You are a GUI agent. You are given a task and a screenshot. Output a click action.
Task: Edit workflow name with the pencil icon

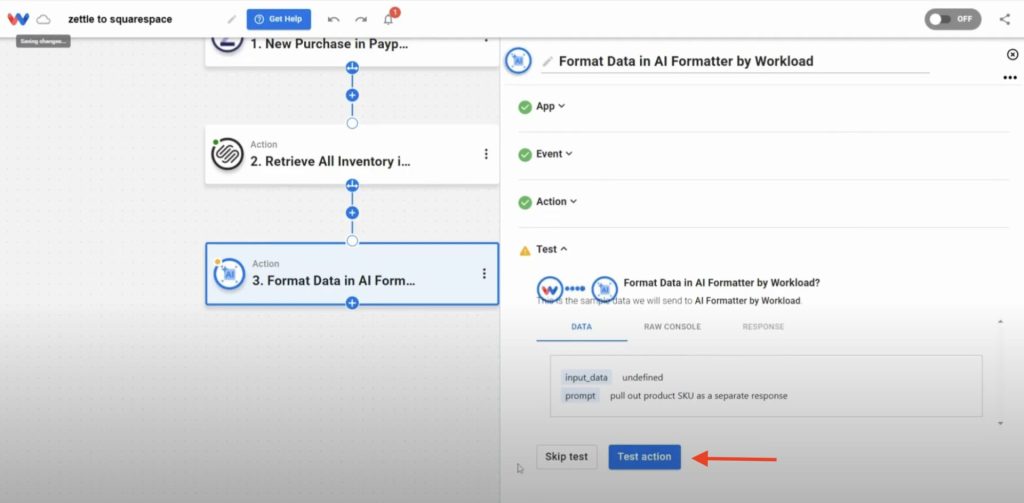pyautogui.click(x=232, y=20)
